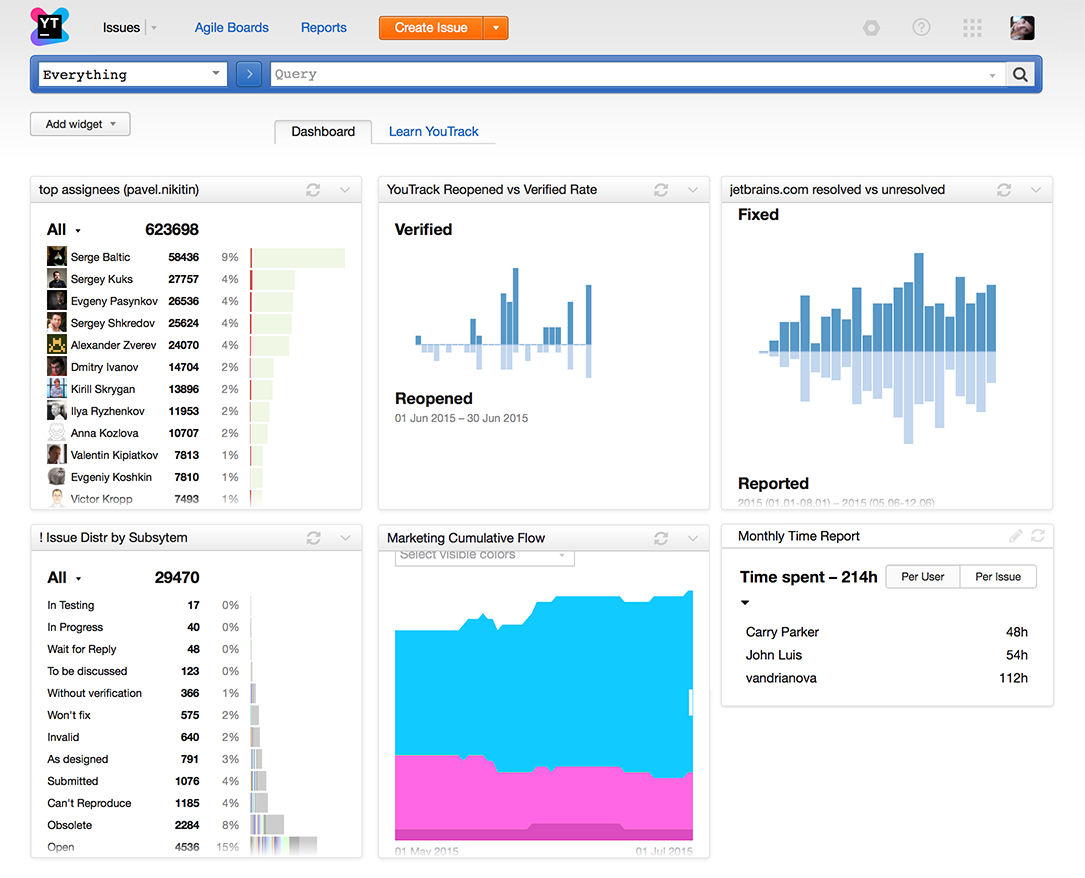Open the Create Issue dropdown arrow
Viewport: 1085px width, 878px height.
(496, 28)
